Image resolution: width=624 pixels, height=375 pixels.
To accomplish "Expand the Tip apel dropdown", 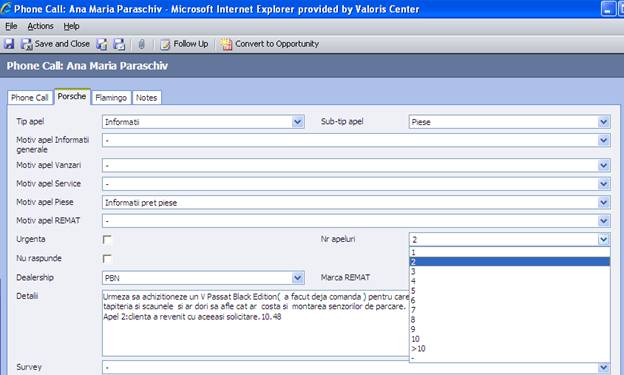I will coord(298,122).
